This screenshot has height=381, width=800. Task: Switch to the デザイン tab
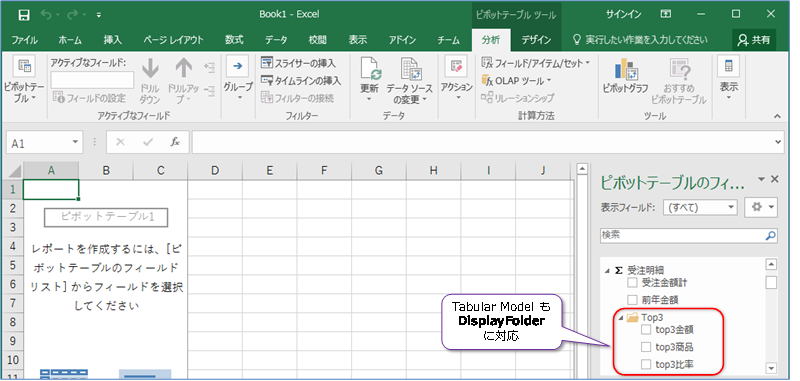pos(536,40)
